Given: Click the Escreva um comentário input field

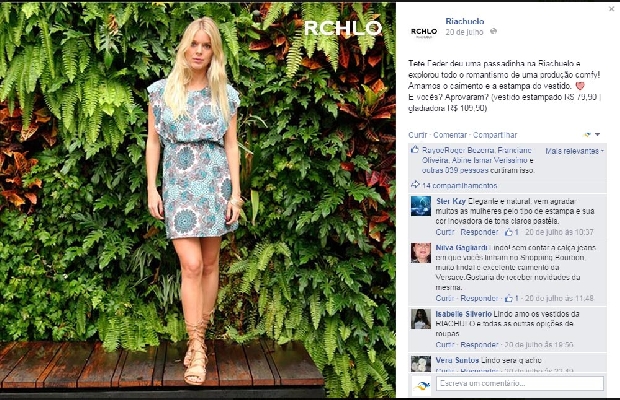Looking at the screenshot, I should click(x=520, y=383).
